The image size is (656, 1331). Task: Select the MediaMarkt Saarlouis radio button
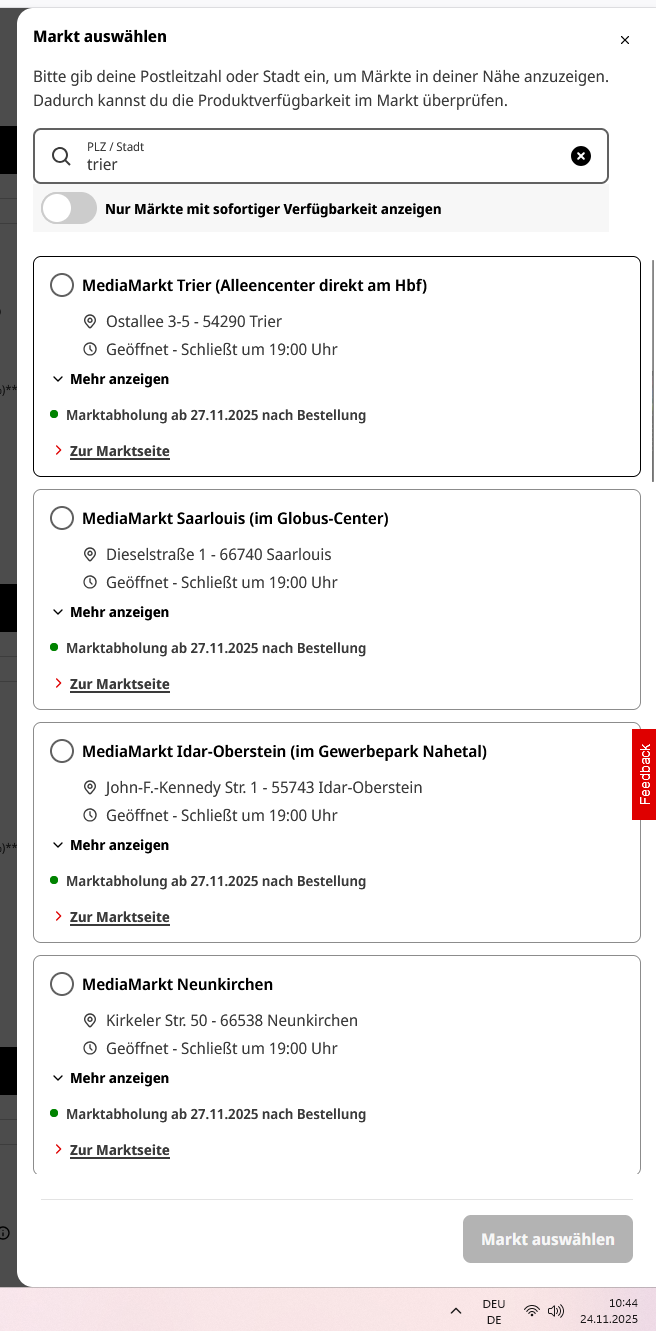tap(62, 518)
